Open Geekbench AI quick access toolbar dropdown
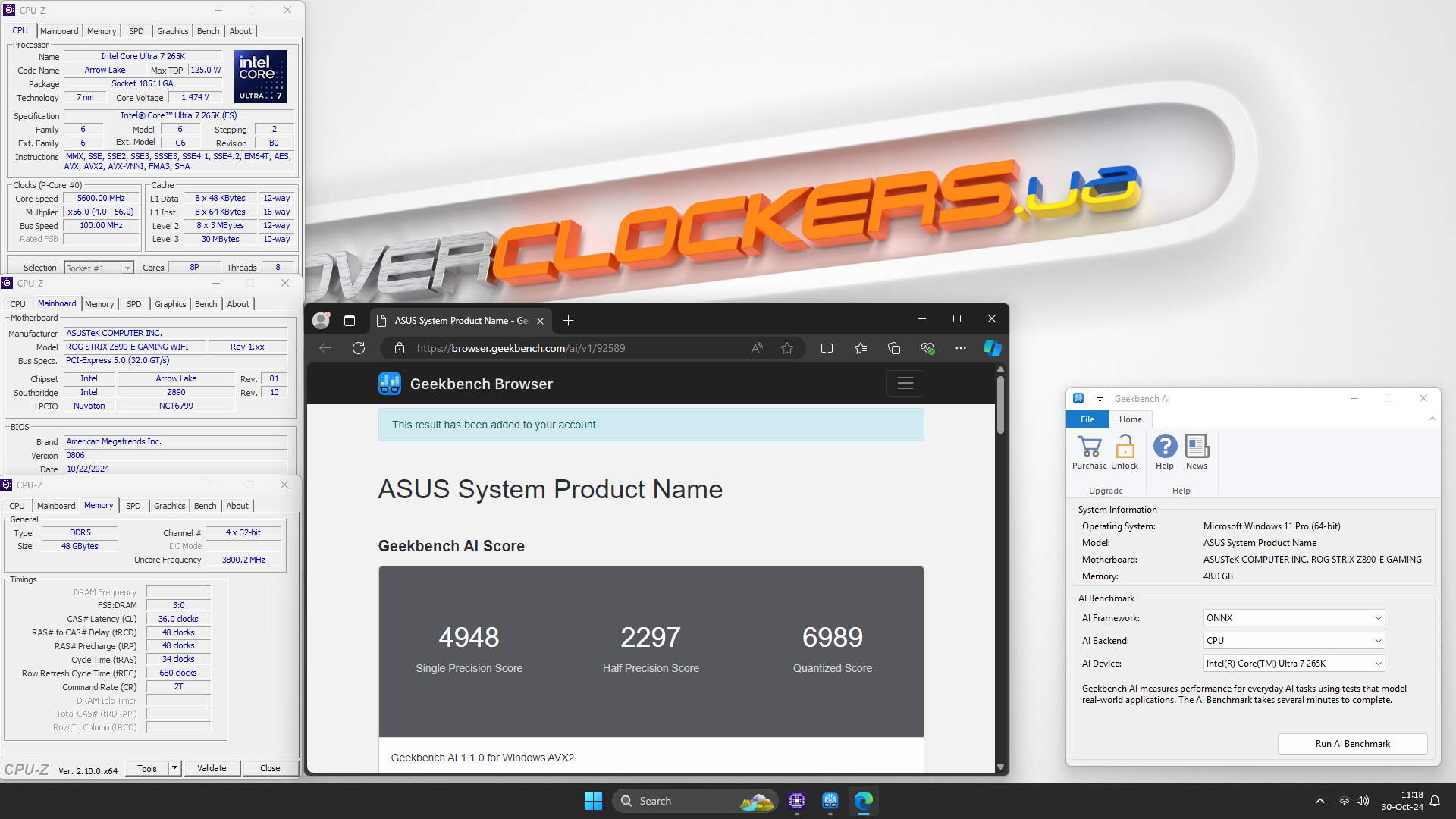1456x819 pixels. click(1100, 399)
